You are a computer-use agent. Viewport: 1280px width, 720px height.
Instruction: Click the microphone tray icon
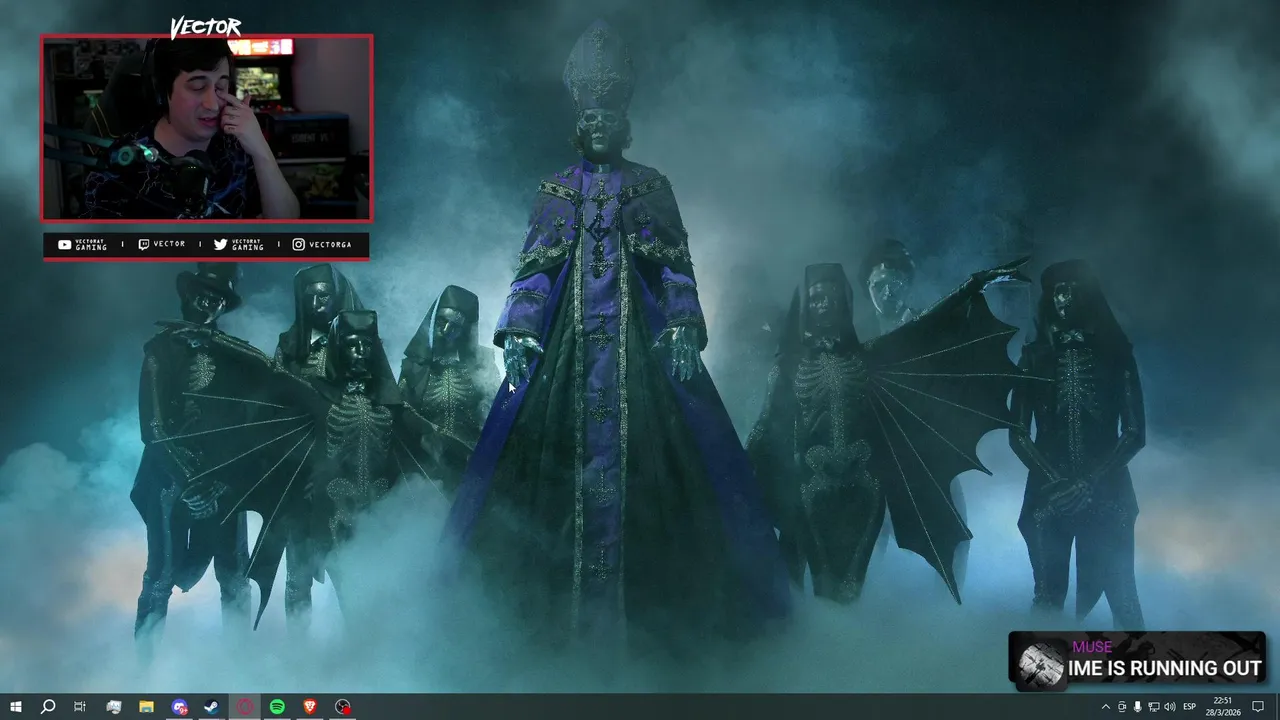pos(1137,707)
